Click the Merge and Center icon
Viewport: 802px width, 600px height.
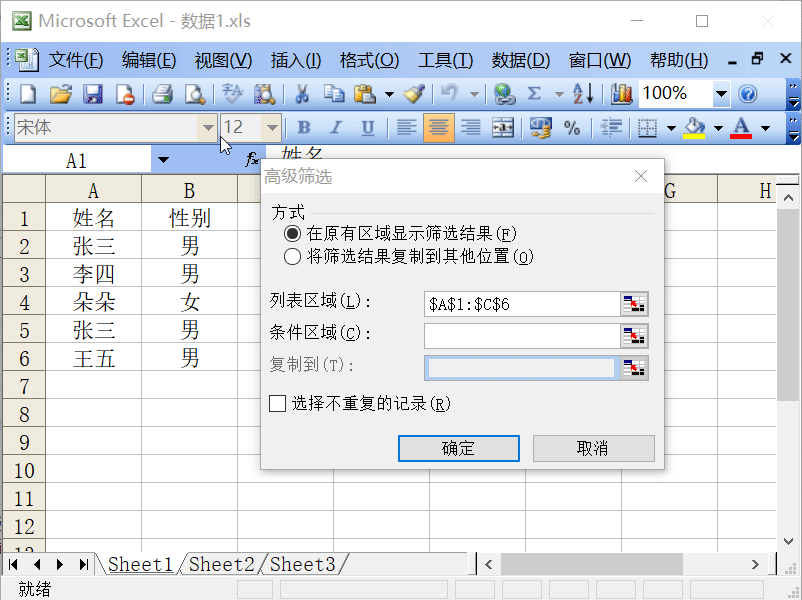click(x=502, y=128)
